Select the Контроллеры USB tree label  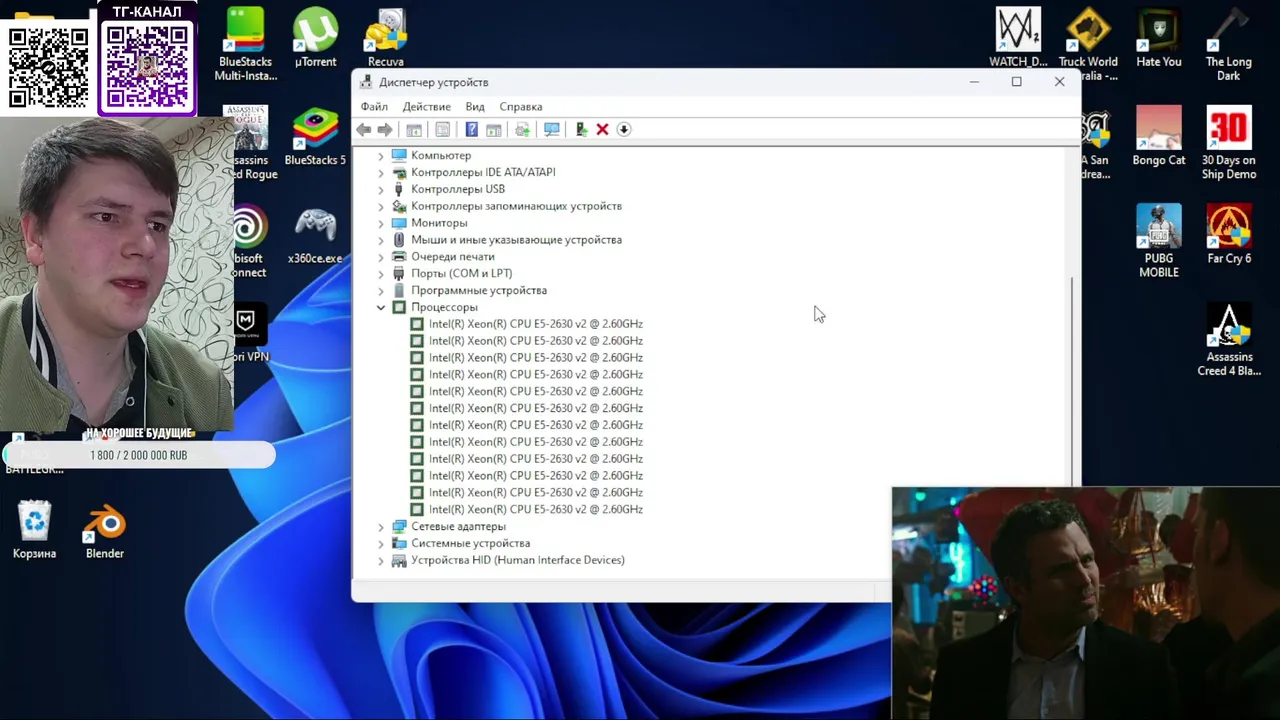pos(458,189)
